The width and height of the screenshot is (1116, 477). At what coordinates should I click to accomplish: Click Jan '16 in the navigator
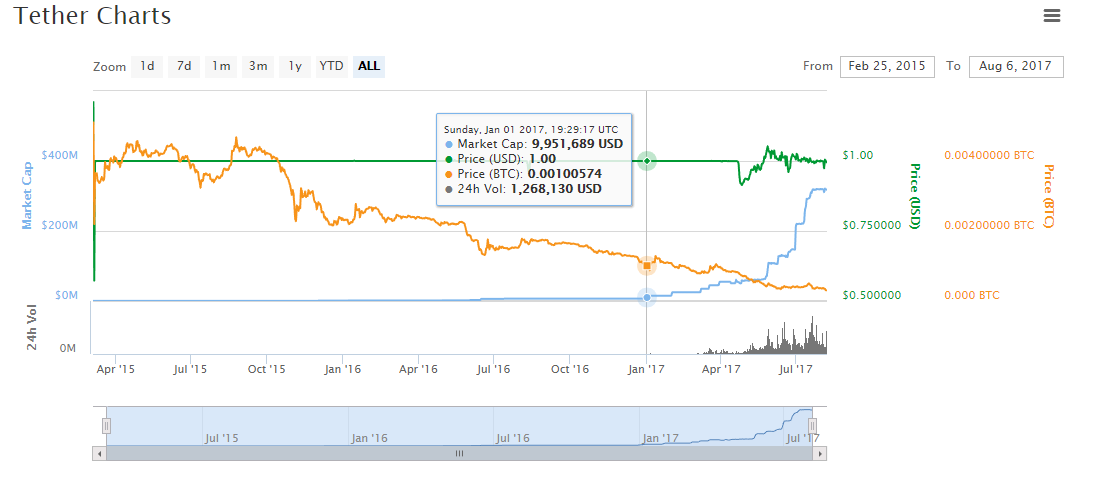[370, 438]
